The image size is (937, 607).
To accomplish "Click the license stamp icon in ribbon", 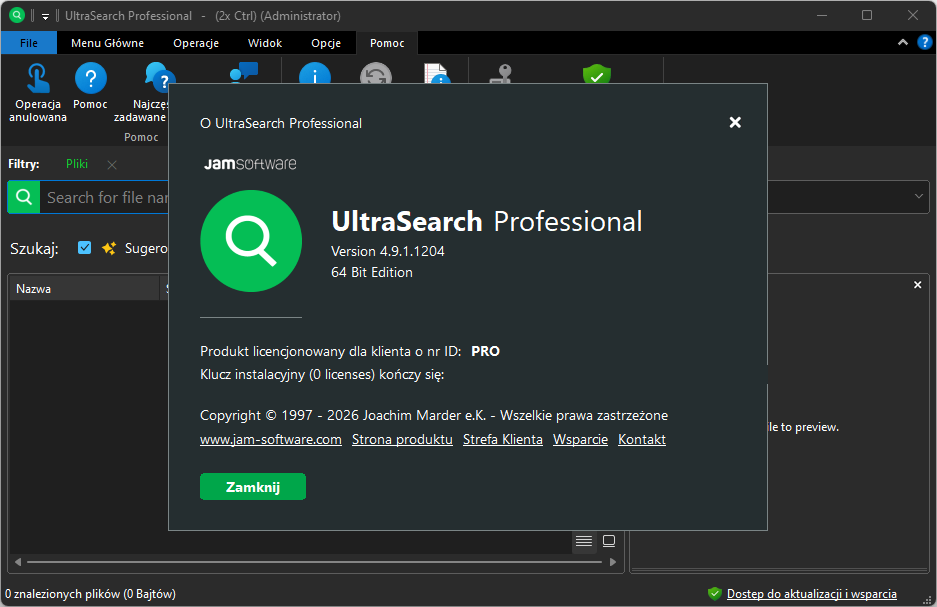I will point(501,73).
